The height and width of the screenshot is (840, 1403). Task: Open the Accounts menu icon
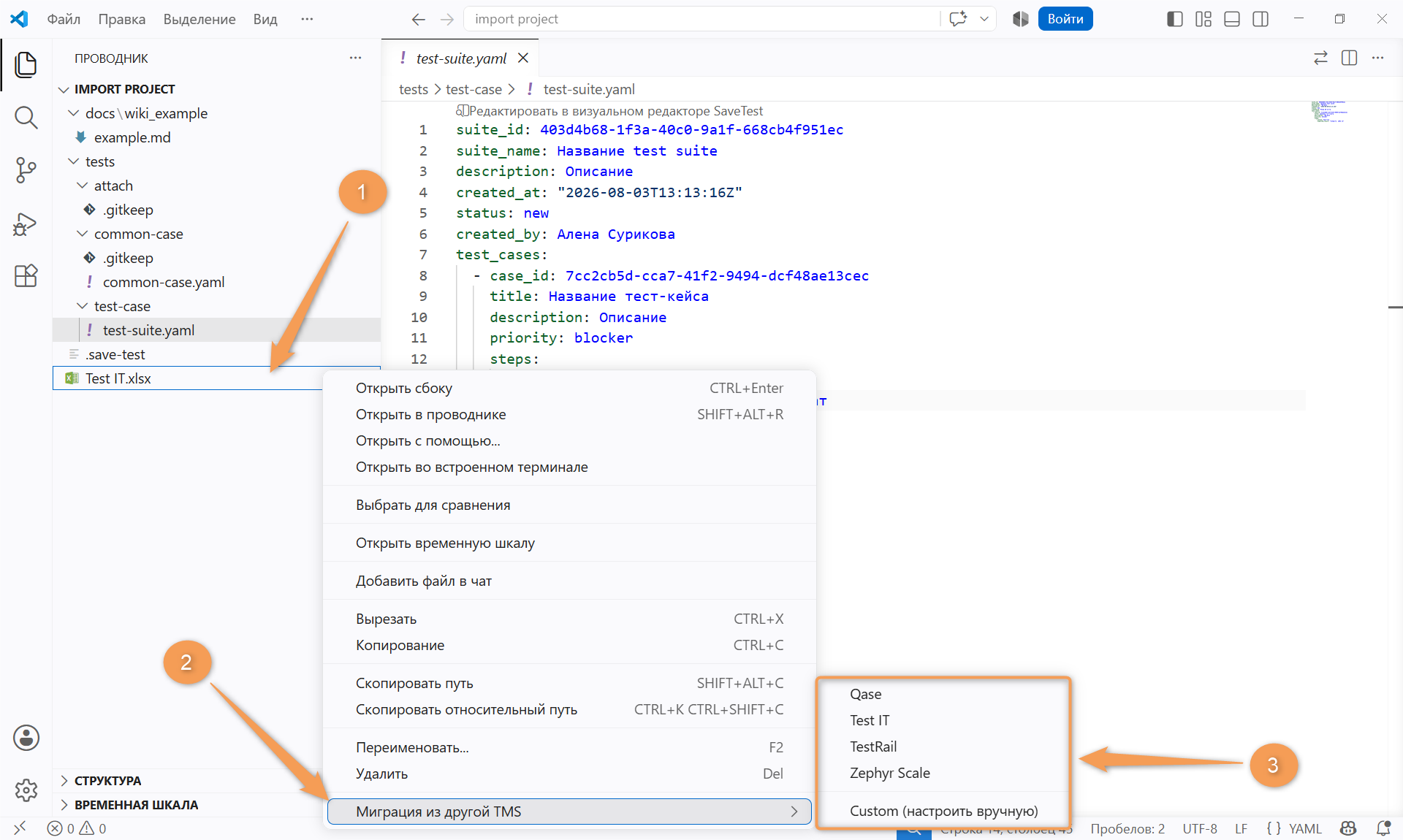coord(26,738)
